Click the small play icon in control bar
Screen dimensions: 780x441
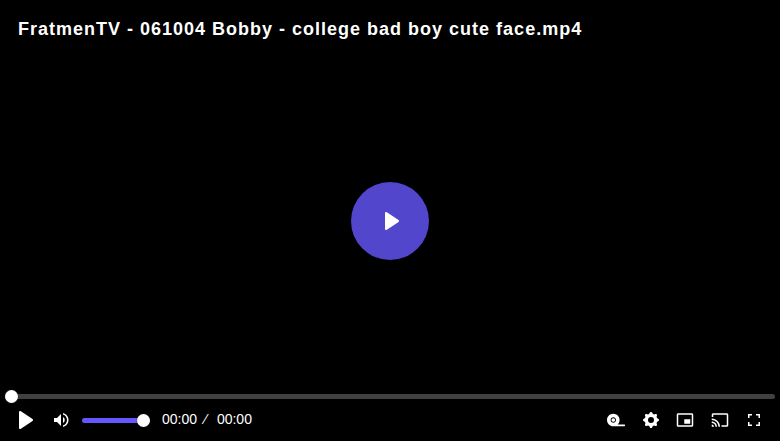26,420
